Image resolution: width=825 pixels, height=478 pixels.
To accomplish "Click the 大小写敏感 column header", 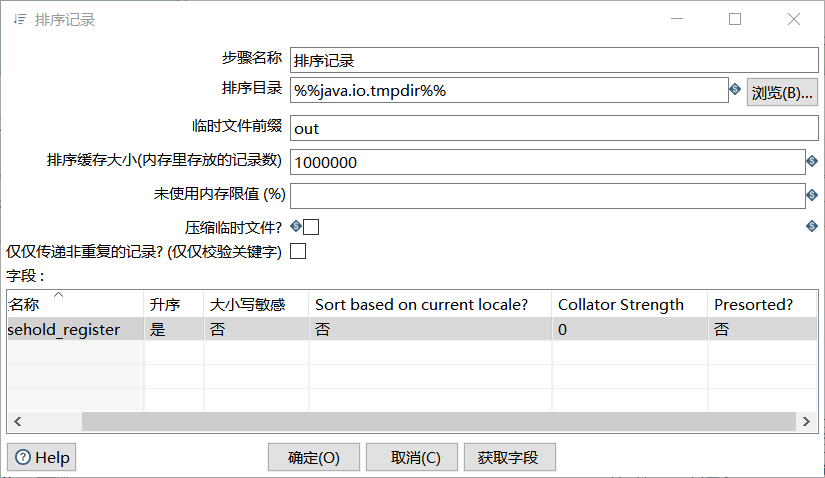I will tap(256, 304).
